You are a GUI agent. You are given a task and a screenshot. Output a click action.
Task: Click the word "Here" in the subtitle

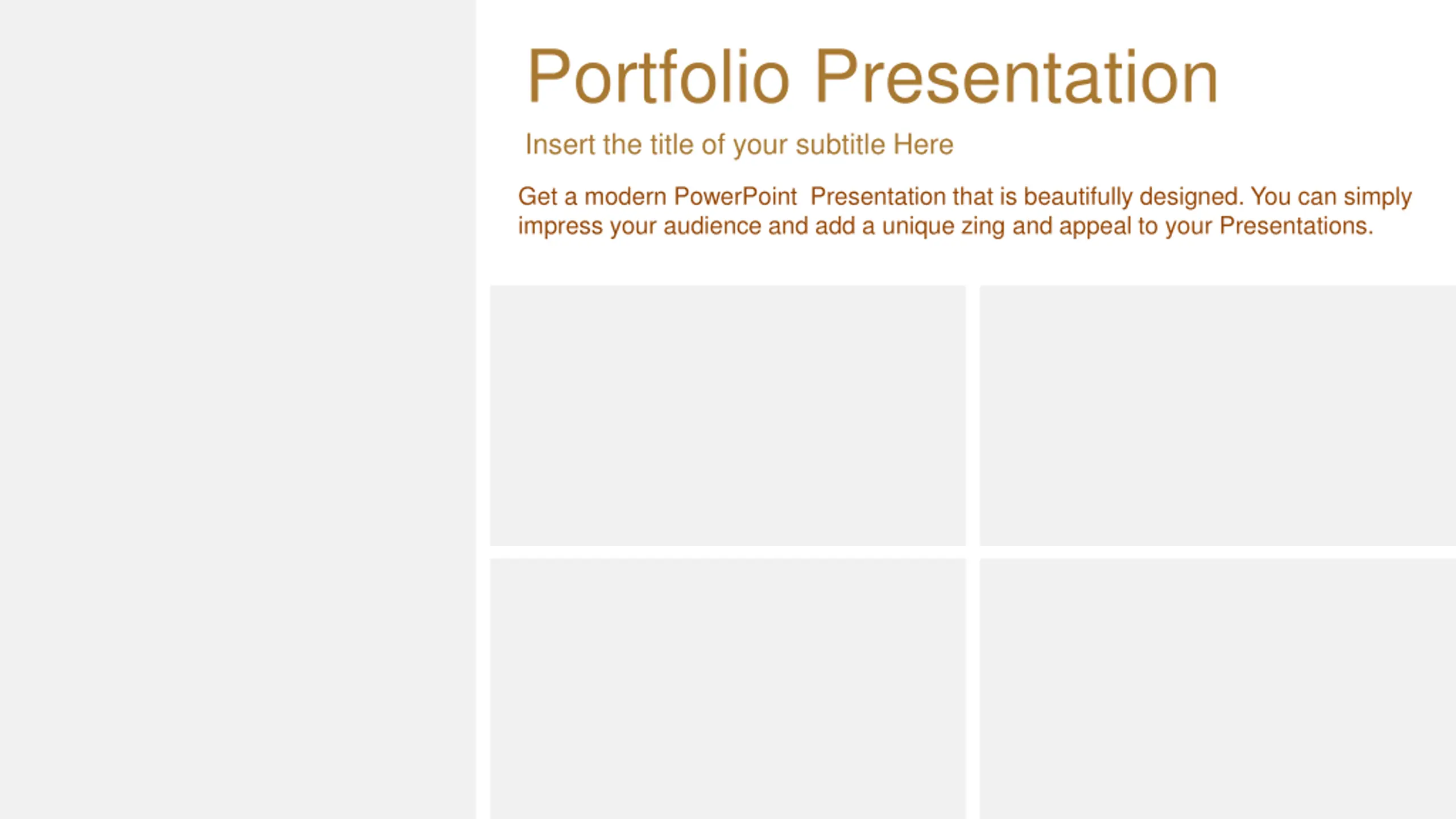coord(923,144)
